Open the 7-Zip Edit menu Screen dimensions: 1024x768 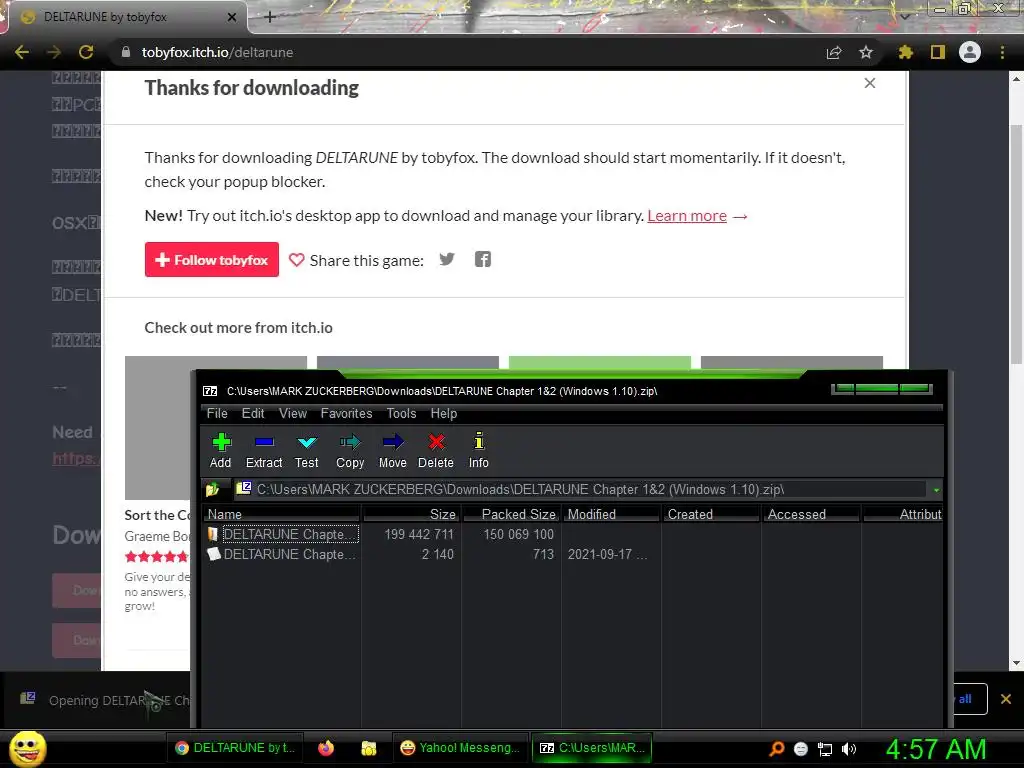click(x=253, y=413)
